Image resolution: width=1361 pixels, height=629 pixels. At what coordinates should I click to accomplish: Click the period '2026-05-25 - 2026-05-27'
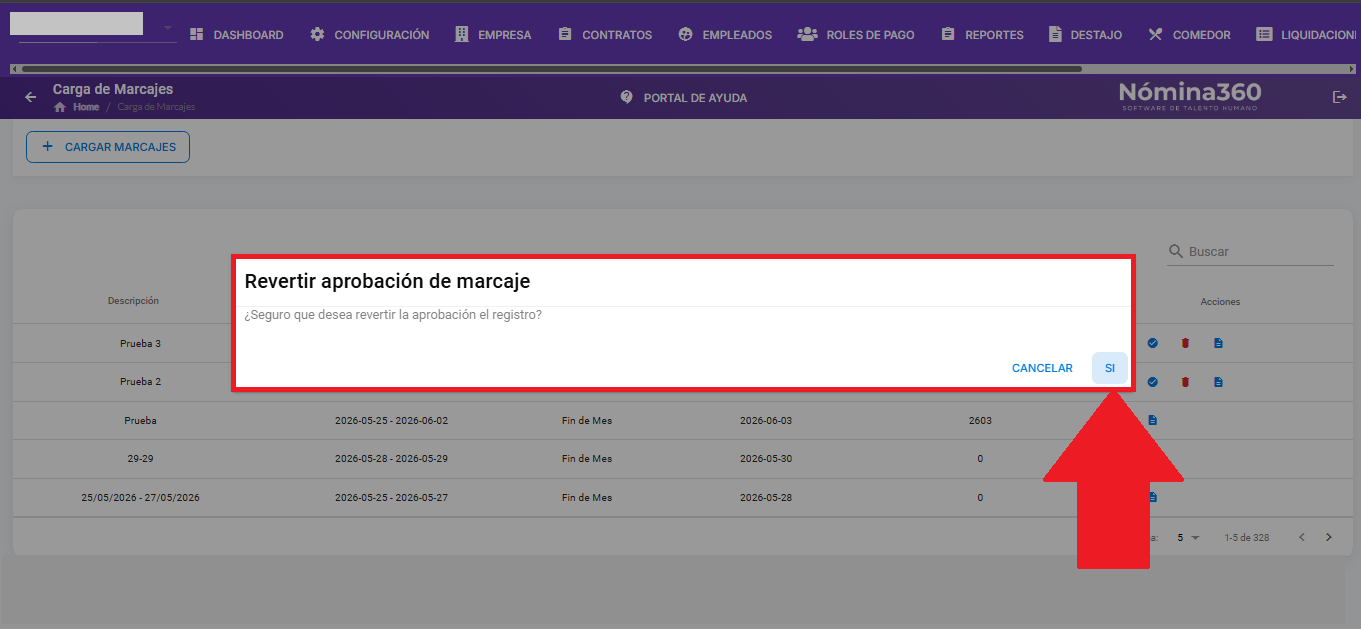391,498
